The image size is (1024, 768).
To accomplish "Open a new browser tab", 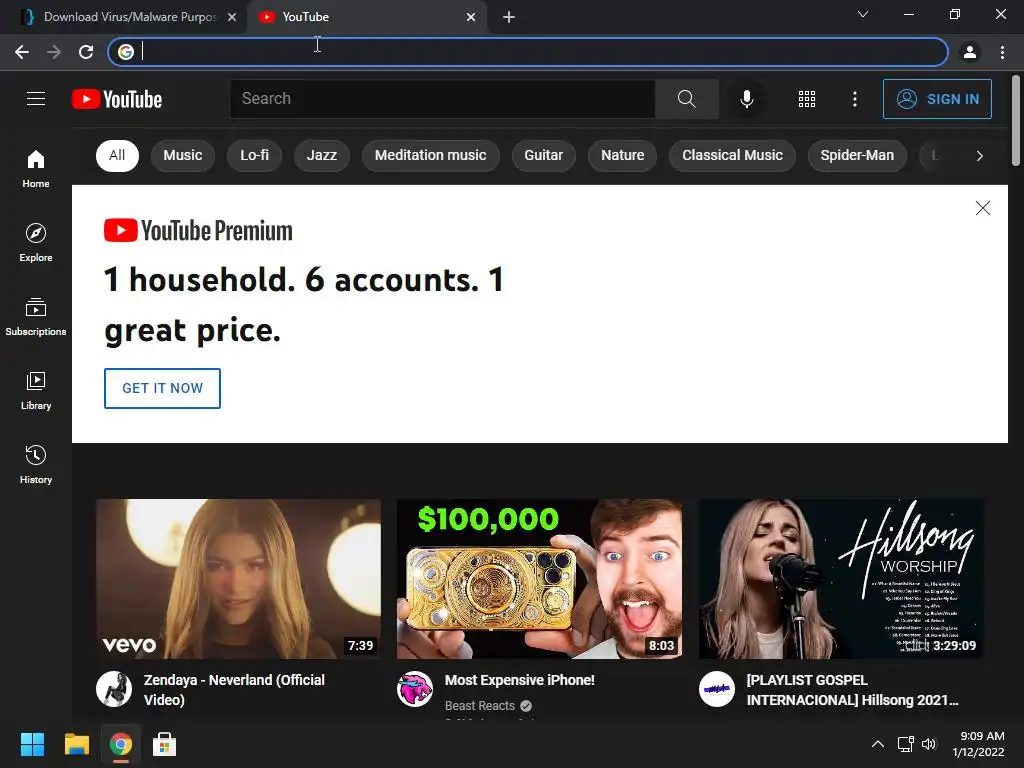I will pyautogui.click(x=509, y=17).
